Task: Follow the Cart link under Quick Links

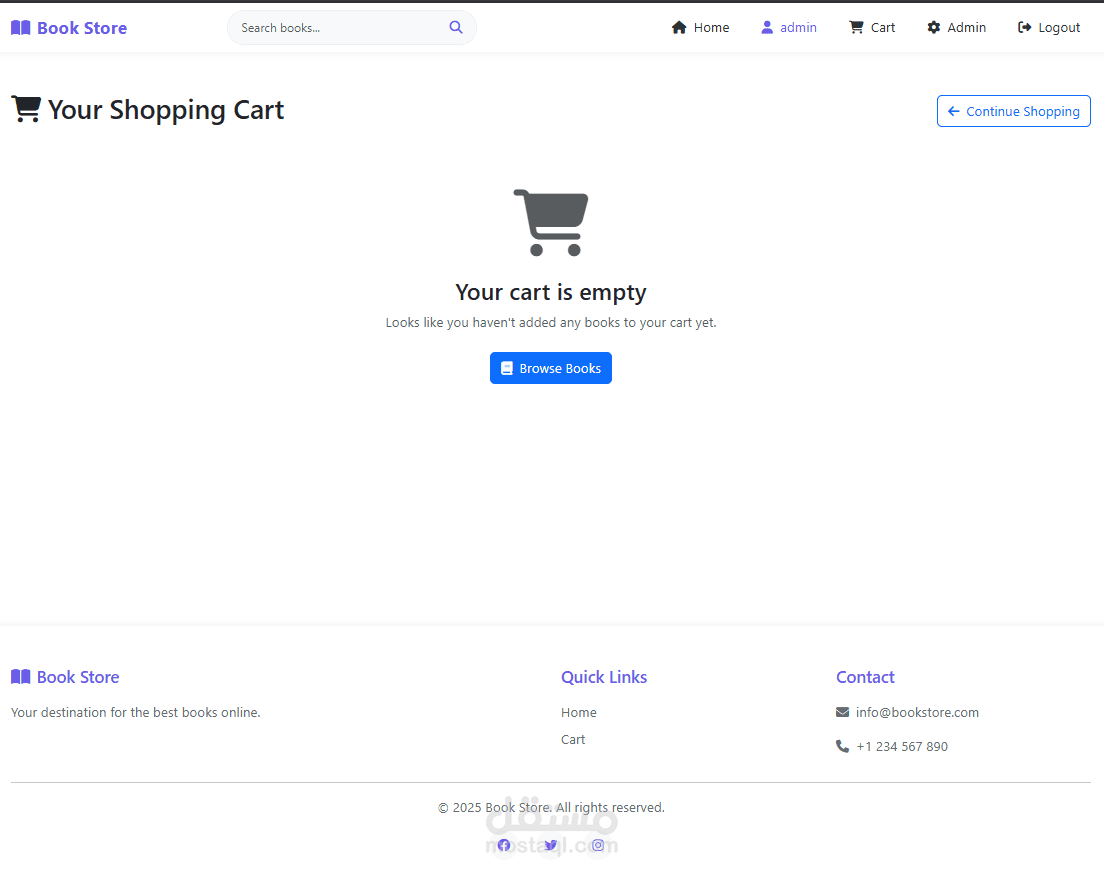Action: click(573, 740)
